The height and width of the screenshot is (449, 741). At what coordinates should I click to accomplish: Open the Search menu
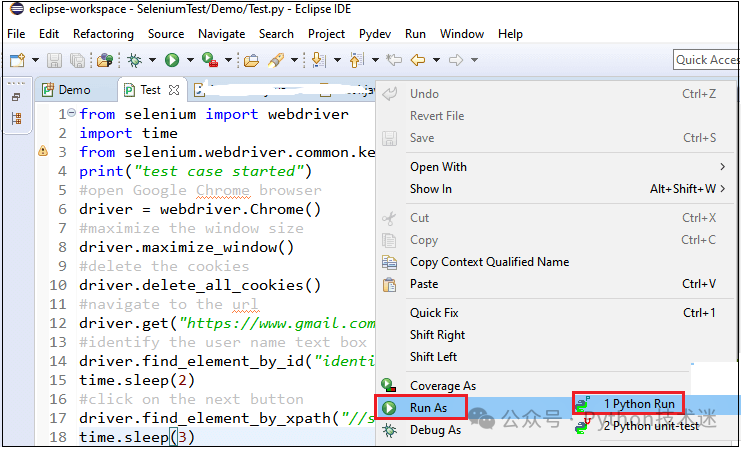click(276, 34)
